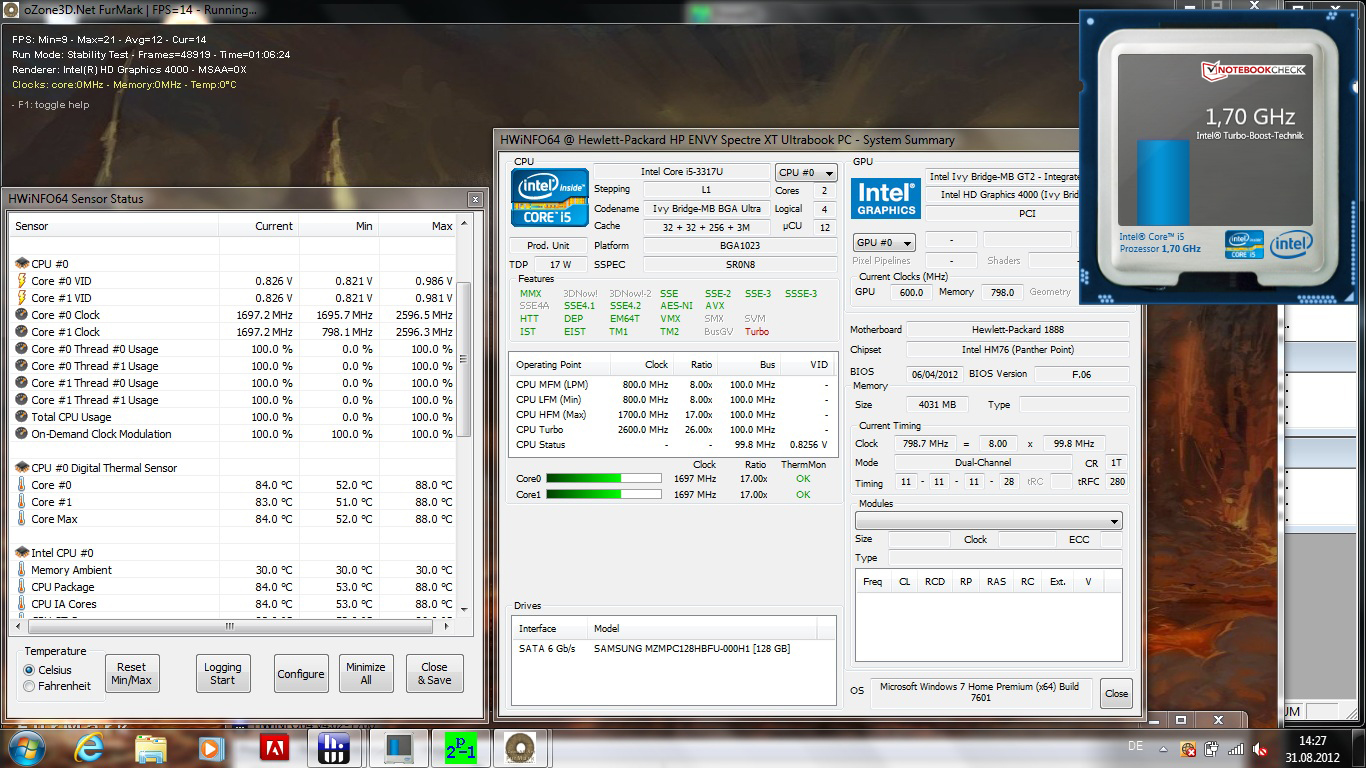Open Windows Media Player taskbar icon
This screenshot has height=768, width=1366.
pyautogui.click(x=210, y=748)
